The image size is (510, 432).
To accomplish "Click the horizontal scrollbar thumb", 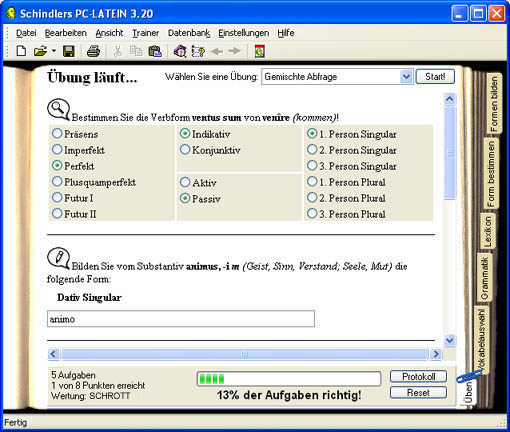I will (x=245, y=354).
